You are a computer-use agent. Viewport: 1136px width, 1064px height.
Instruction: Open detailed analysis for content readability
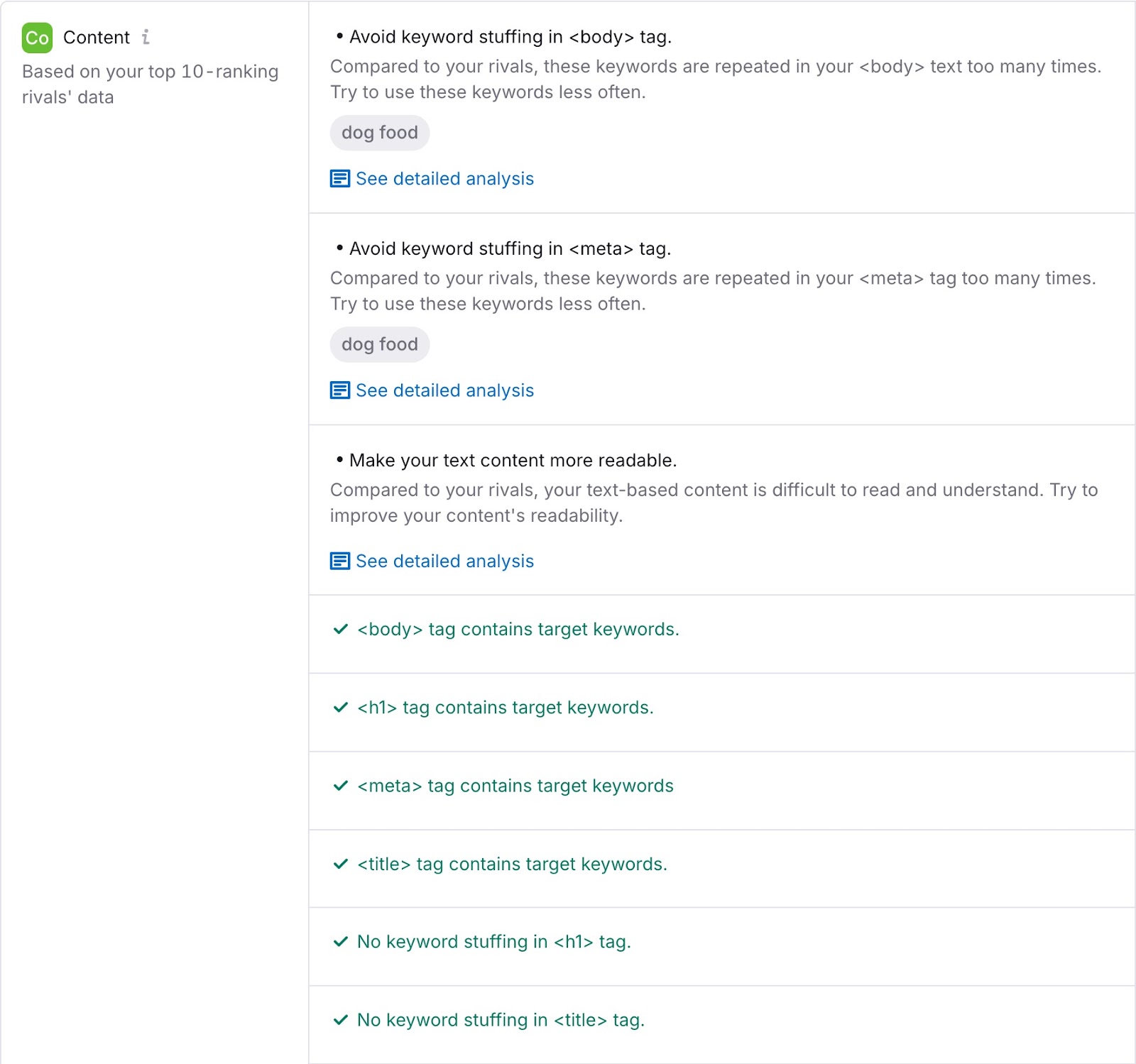click(x=444, y=561)
